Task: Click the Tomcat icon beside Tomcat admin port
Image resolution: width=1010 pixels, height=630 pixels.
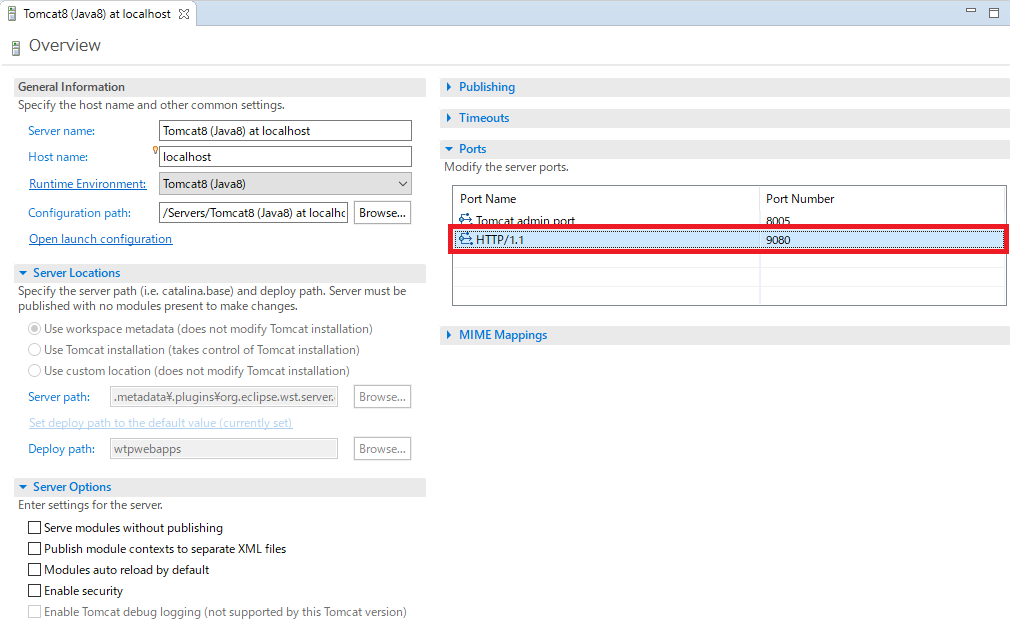Action: [464, 220]
